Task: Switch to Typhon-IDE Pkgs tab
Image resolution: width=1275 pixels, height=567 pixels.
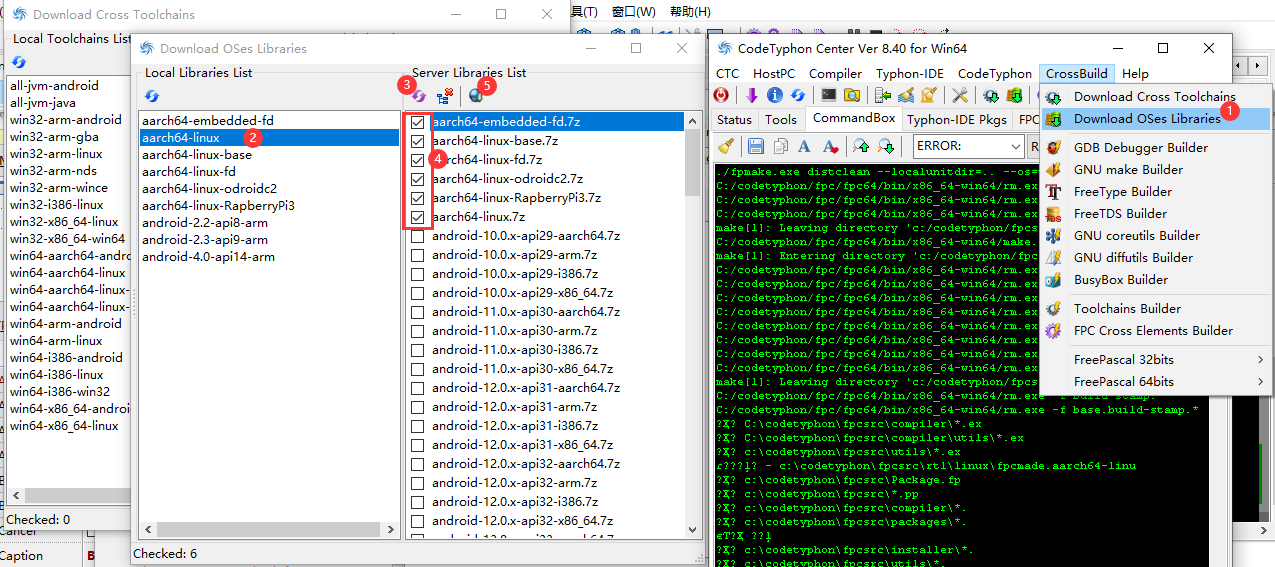Action: pos(957,119)
